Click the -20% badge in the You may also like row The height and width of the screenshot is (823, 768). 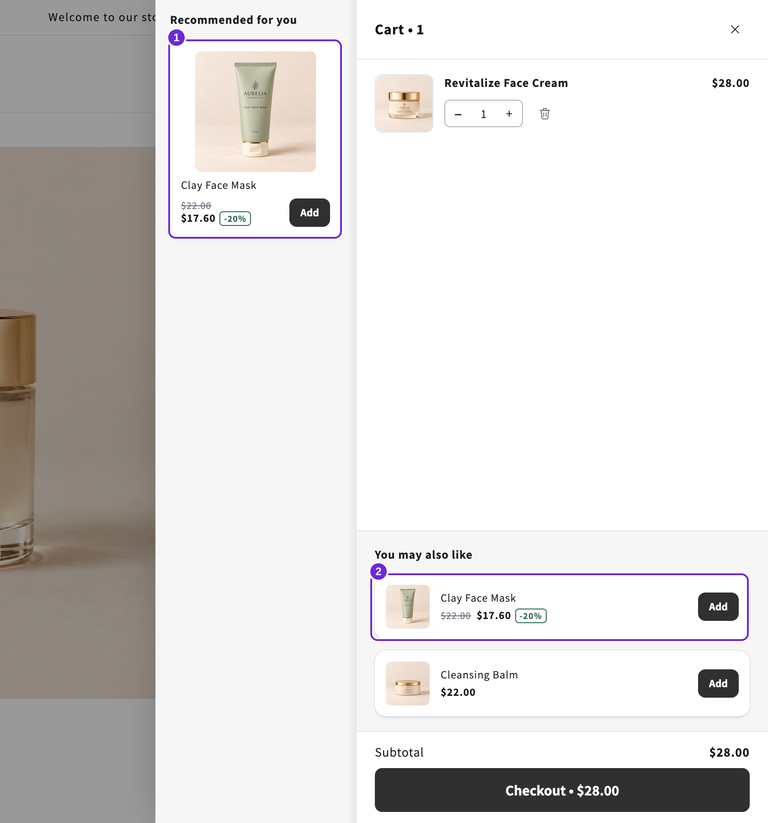point(531,616)
